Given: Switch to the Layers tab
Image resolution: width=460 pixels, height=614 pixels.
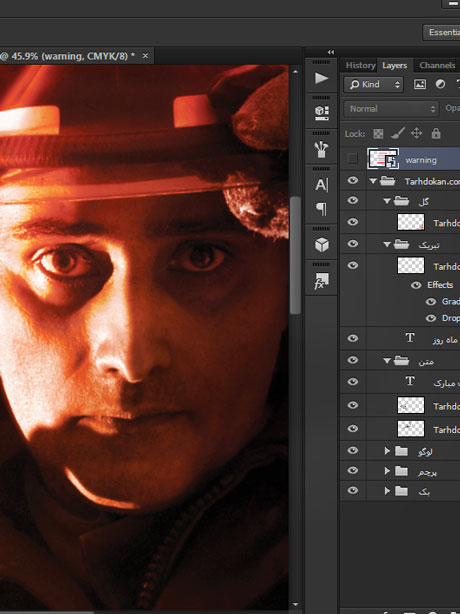Looking at the screenshot, I should point(395,65).
